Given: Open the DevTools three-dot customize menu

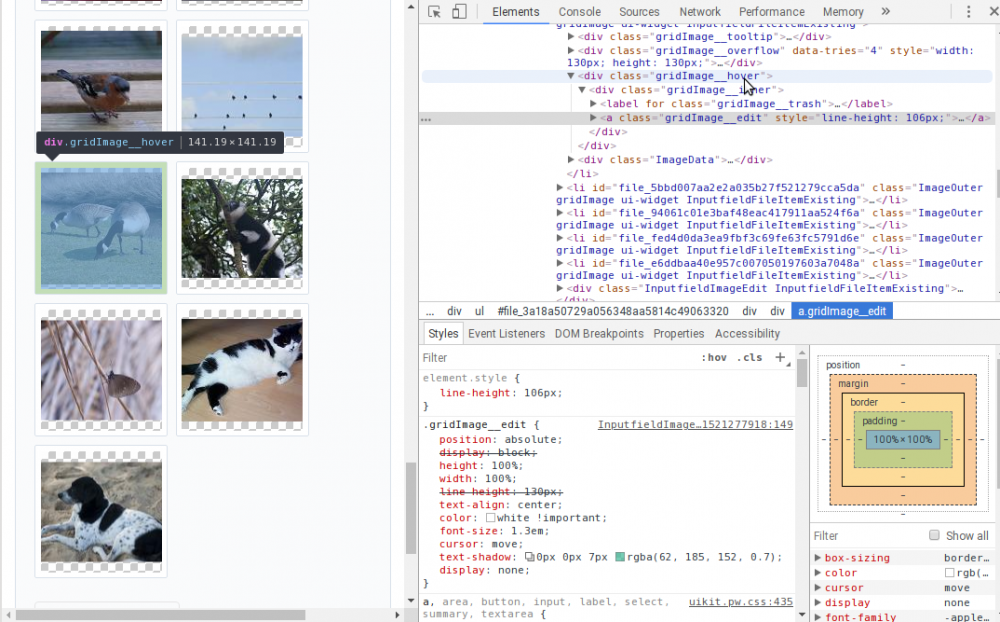Looking at the screenshot, I should pos(969,12).
